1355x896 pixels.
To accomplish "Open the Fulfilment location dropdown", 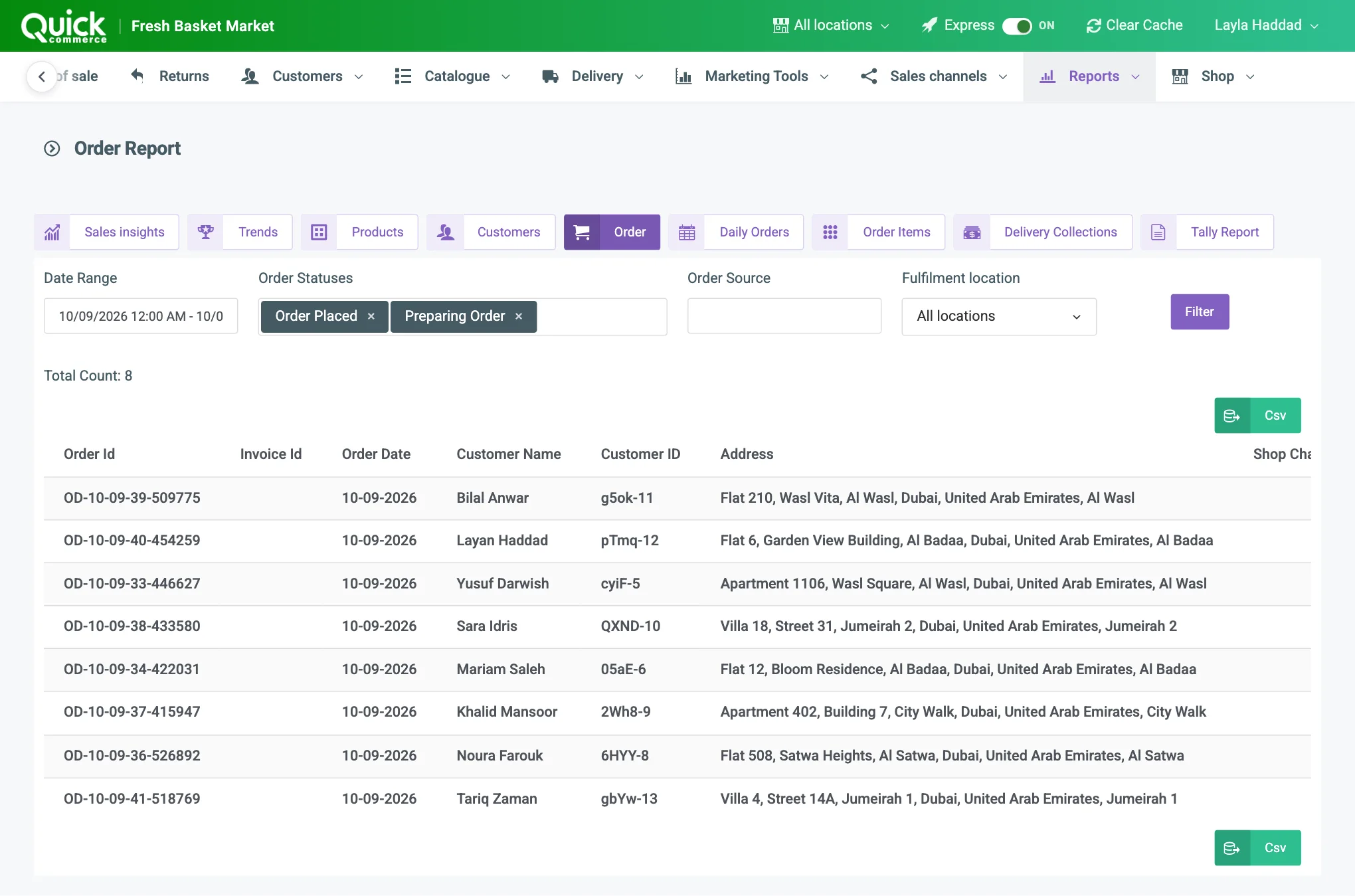I will tap(999, 316).
